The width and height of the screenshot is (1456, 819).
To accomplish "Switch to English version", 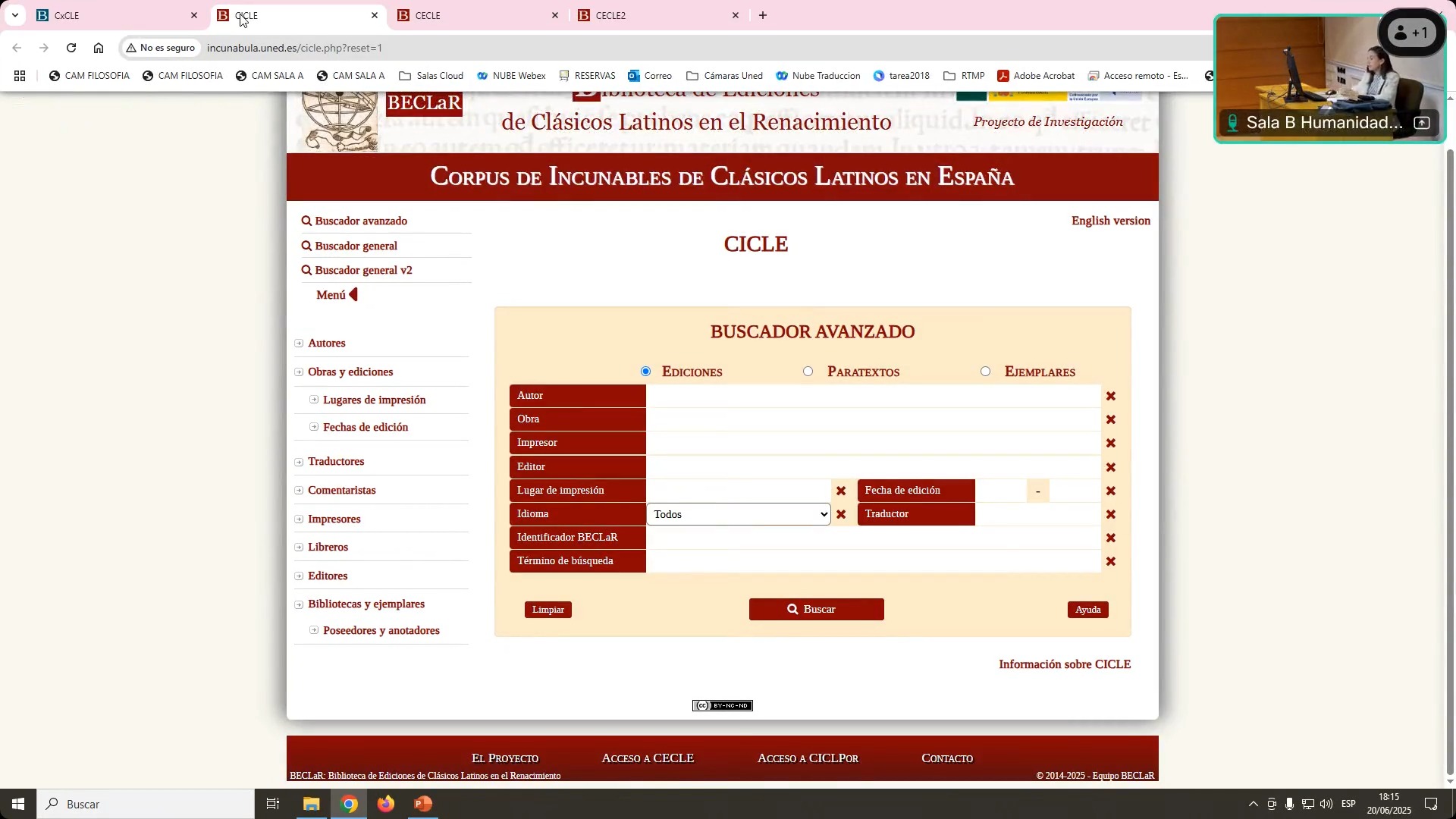I will click(1111, 221).
